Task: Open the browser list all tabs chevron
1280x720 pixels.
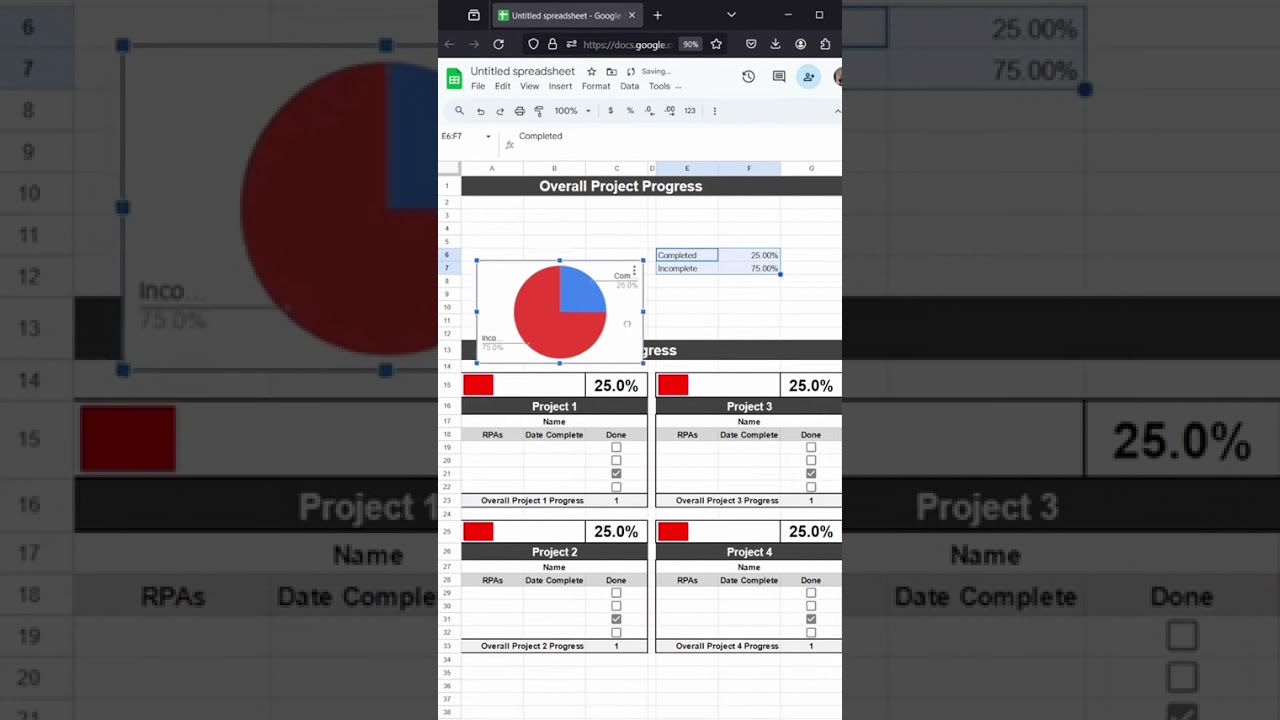Action: (731, 15)
